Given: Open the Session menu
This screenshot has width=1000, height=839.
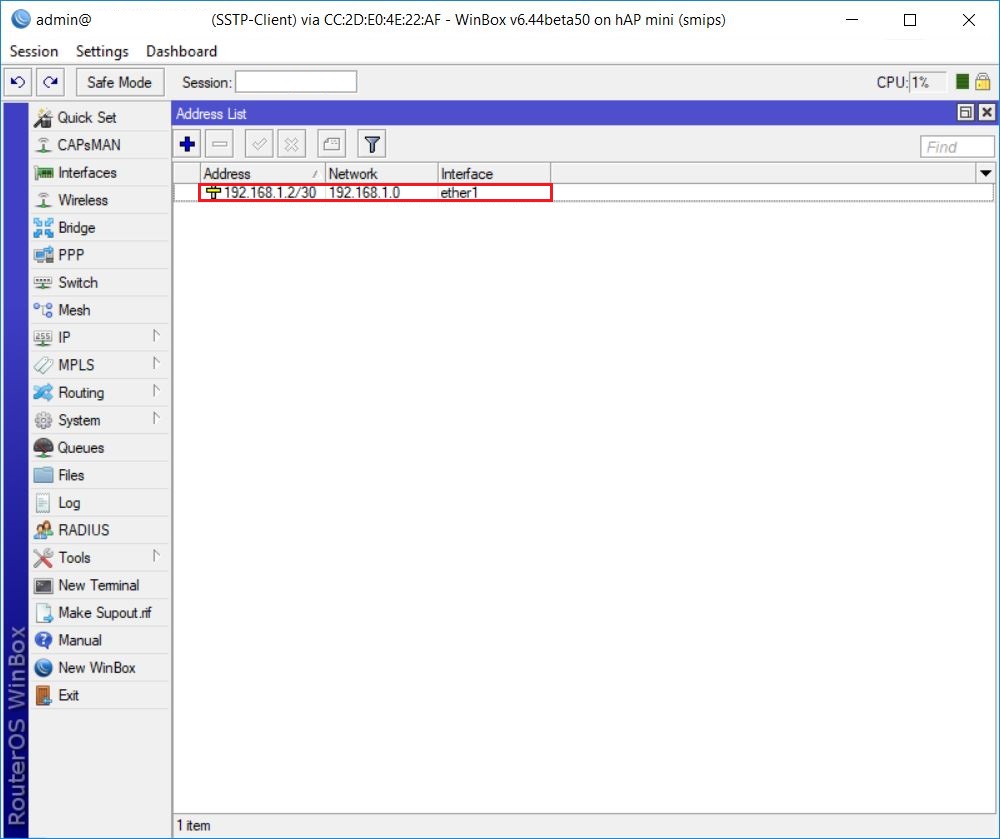Looking at the screenshot, I should (x=34, y=51).
